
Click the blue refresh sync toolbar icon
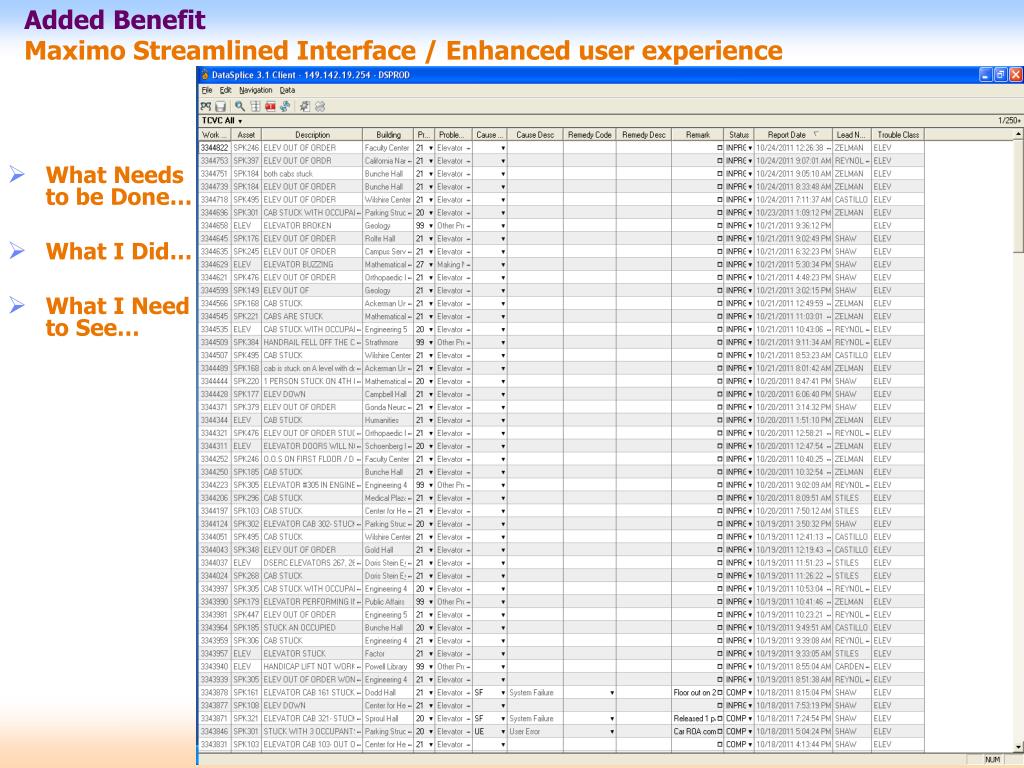[x=285, y=105]
